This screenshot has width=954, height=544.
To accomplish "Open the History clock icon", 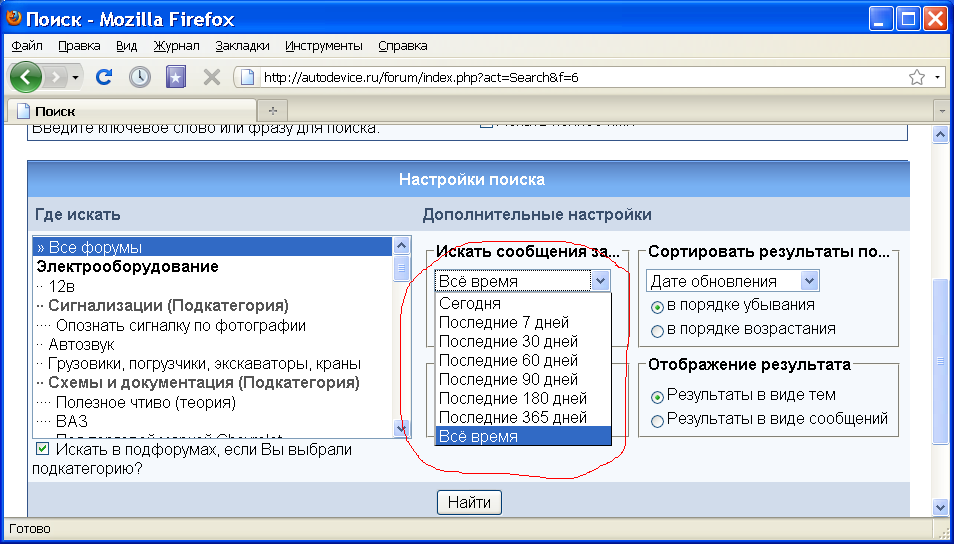I will pyautogui.click(x=140, y=77).
